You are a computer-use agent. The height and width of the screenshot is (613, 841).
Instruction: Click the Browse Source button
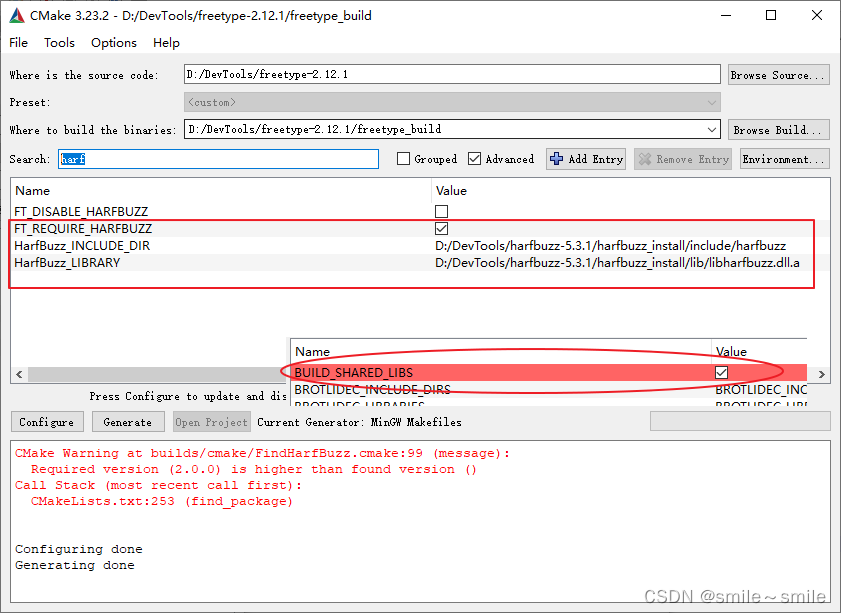(x=778, y=74)
